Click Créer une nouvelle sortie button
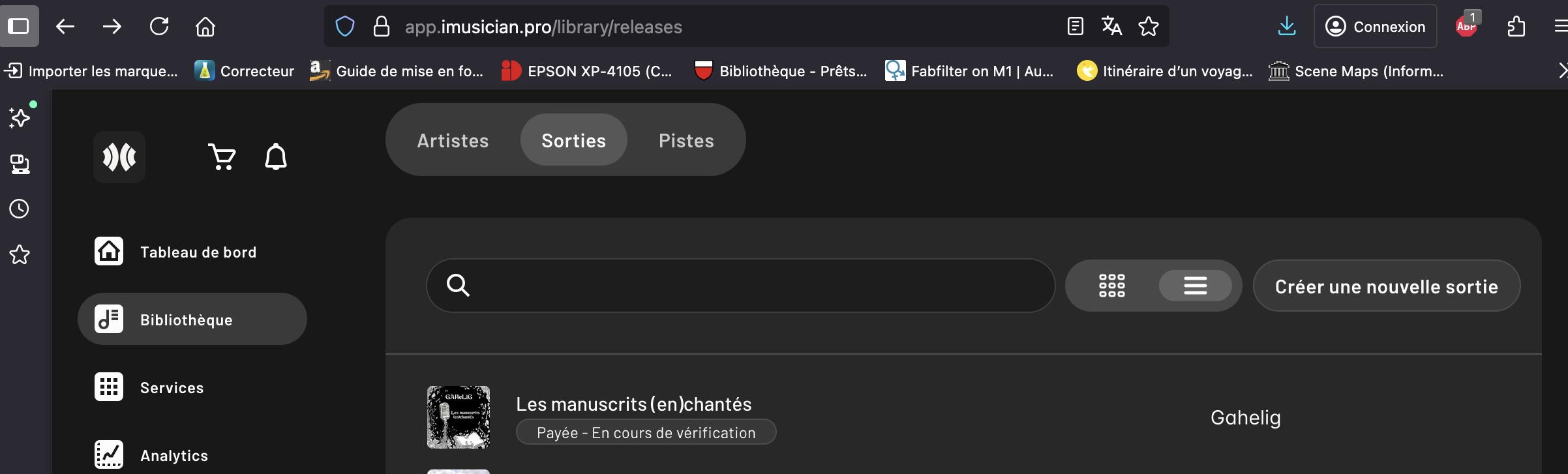1568x474 pixels. pyautogui.click(x=1387, y=286)
